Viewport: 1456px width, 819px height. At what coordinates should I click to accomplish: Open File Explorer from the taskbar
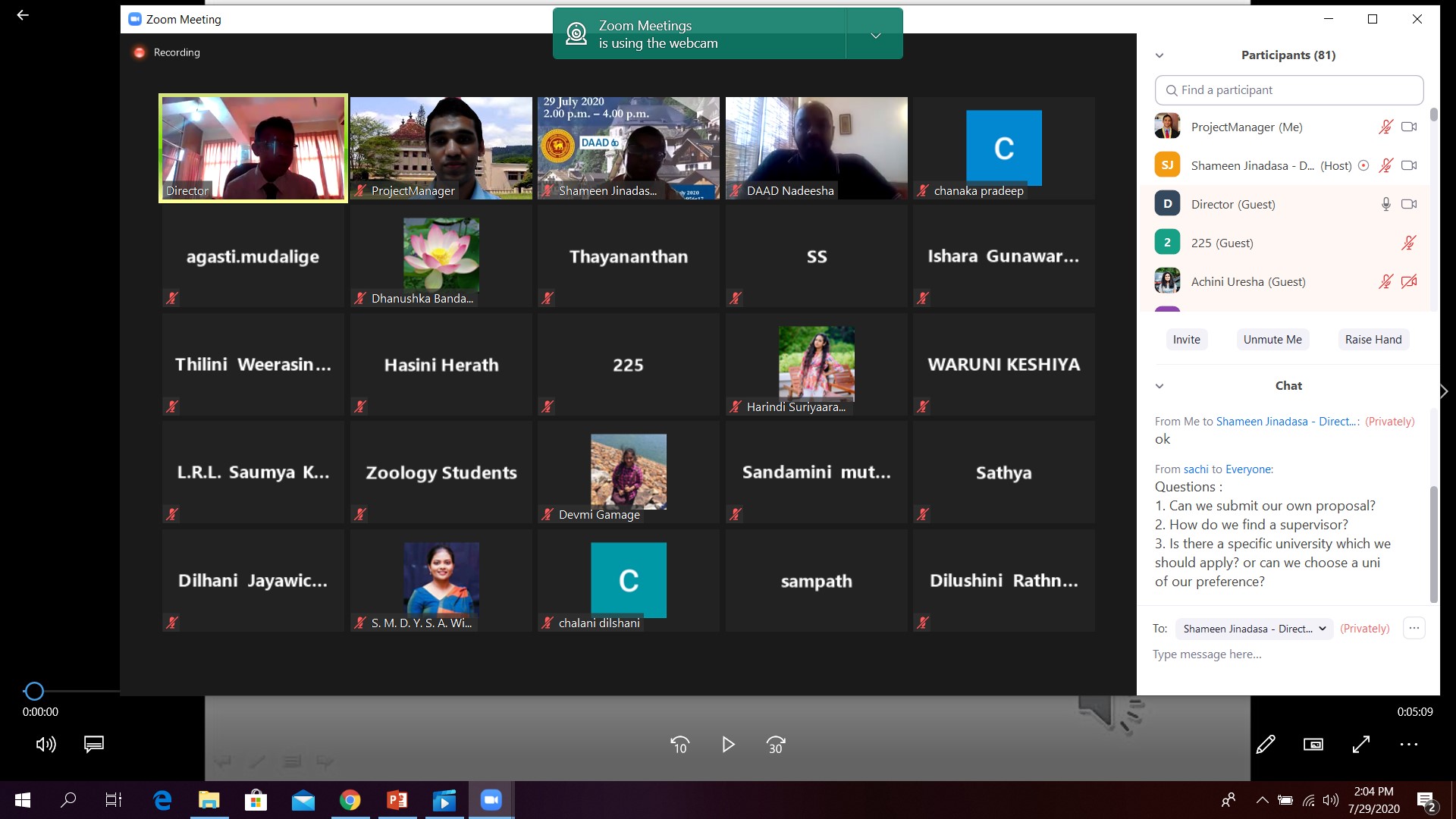(209, 800)
